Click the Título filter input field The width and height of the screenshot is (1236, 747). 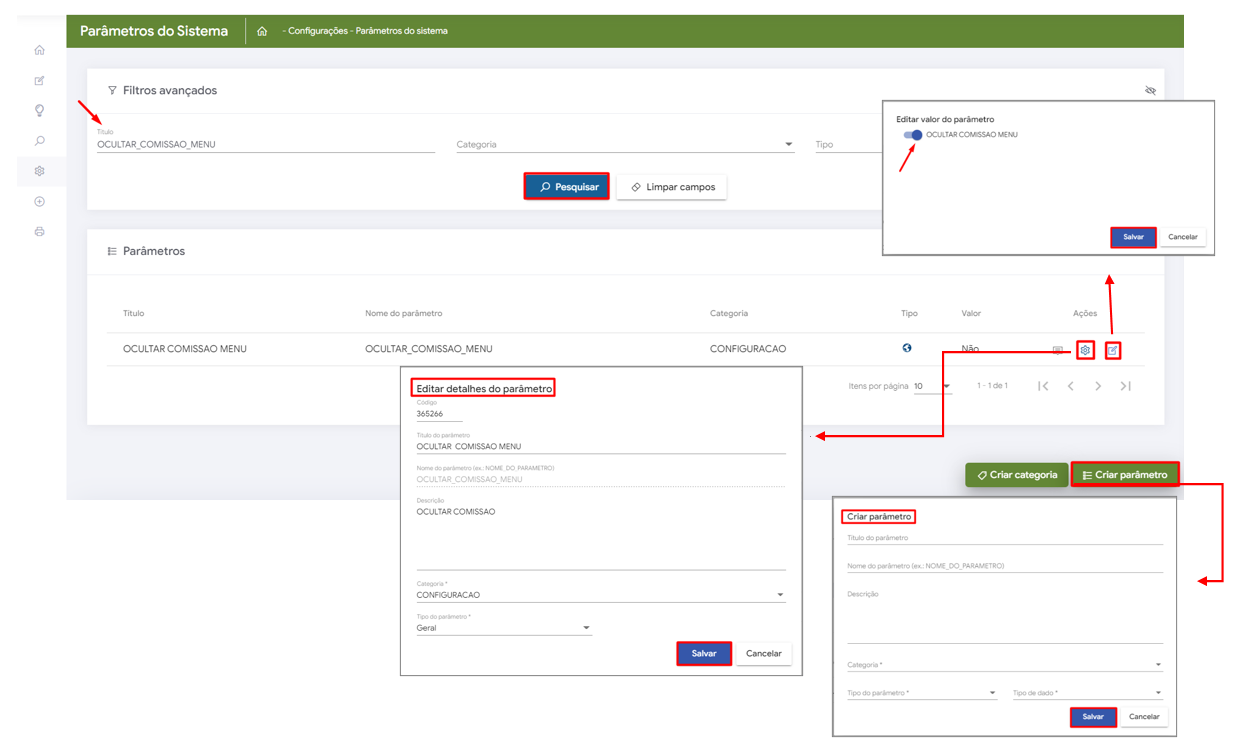tap(265, 145)
